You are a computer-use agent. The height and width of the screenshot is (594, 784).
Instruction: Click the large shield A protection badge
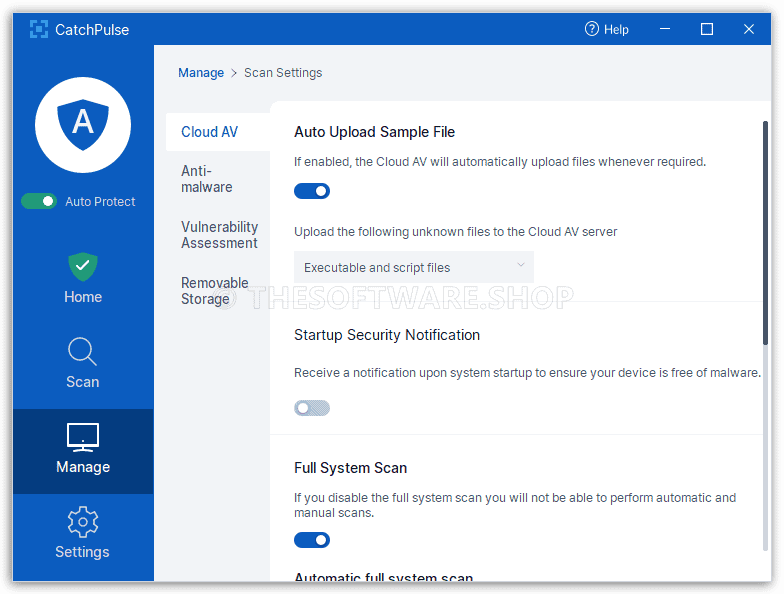(x=83, y=125)
